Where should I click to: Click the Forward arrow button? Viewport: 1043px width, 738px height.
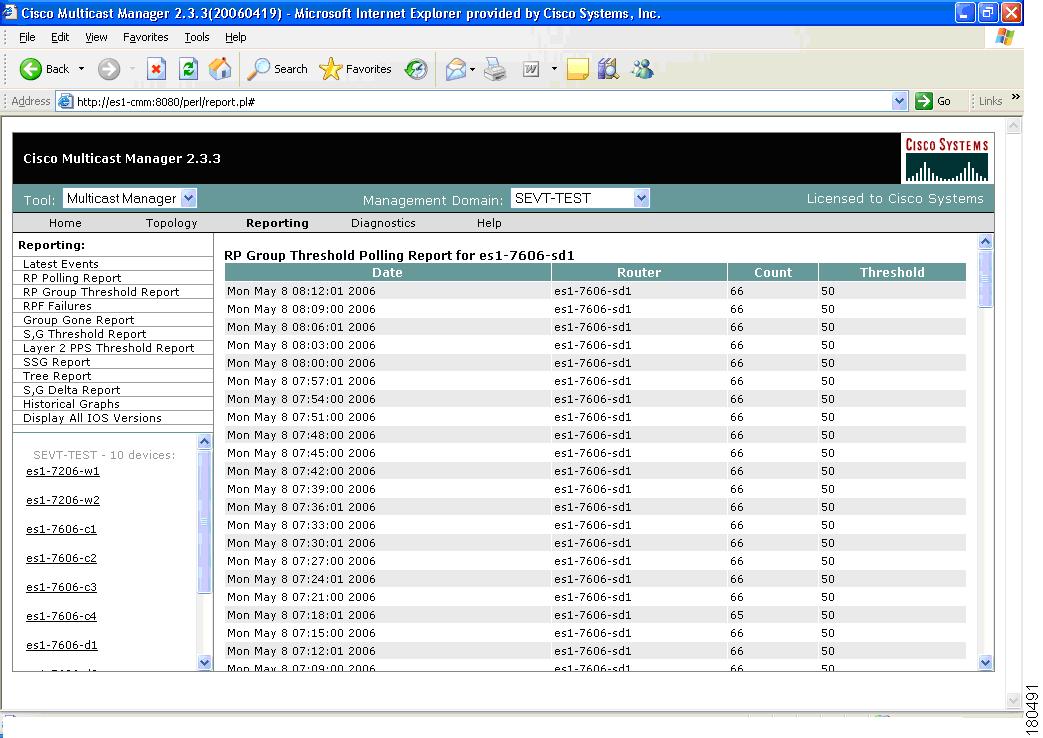pos(109,69)
